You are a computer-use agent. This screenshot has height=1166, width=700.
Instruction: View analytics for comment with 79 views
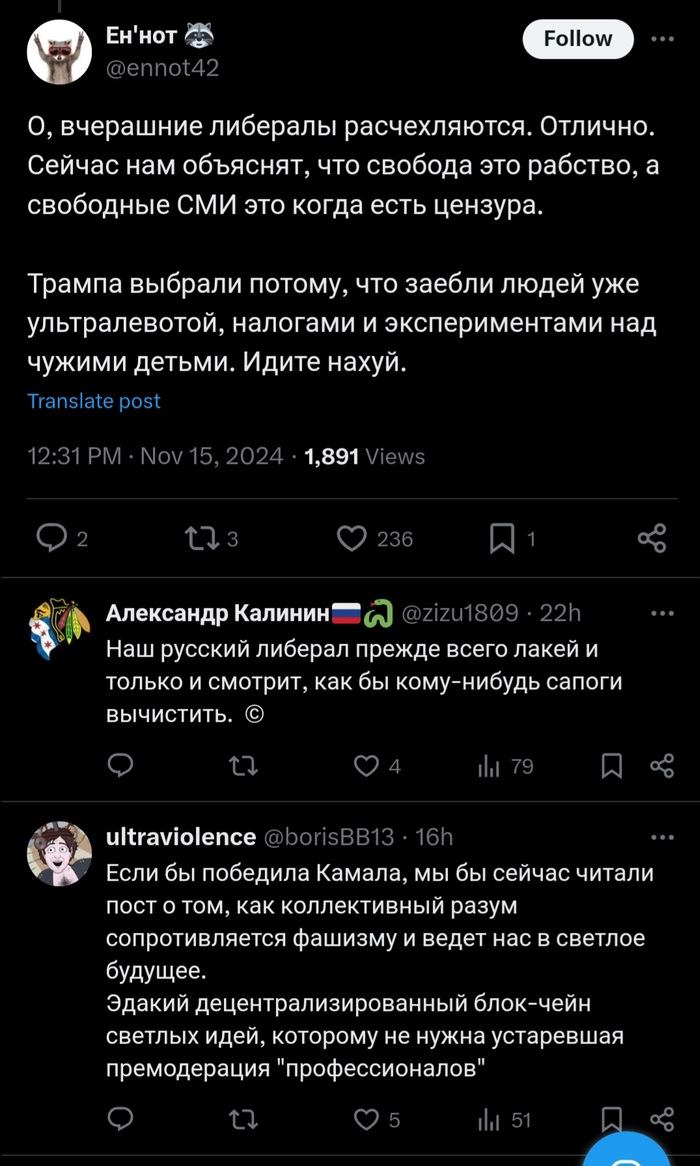coord(489,766)
